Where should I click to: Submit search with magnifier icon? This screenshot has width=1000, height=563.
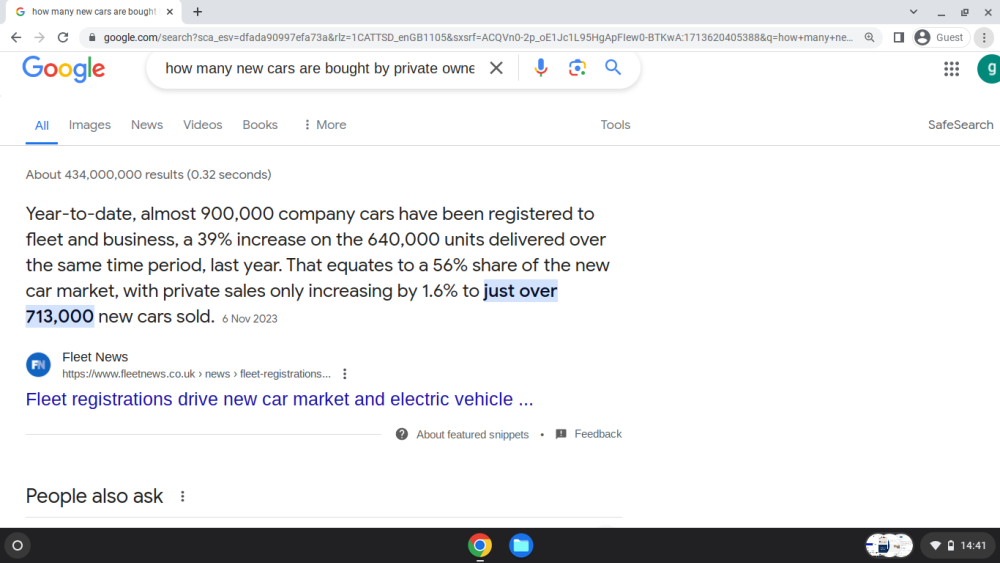(x=613, y=67)
